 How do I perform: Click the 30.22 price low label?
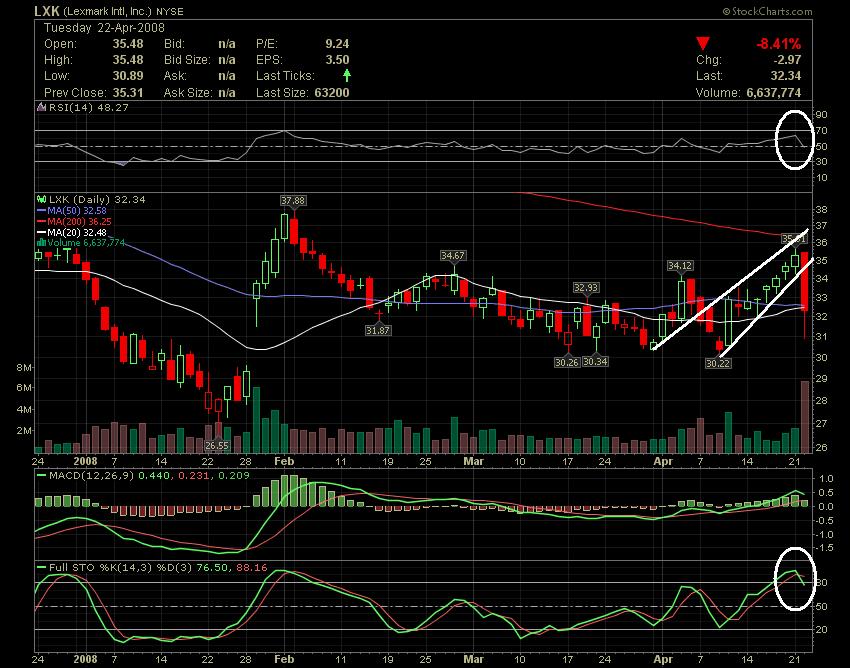click(x=718, y=363)
